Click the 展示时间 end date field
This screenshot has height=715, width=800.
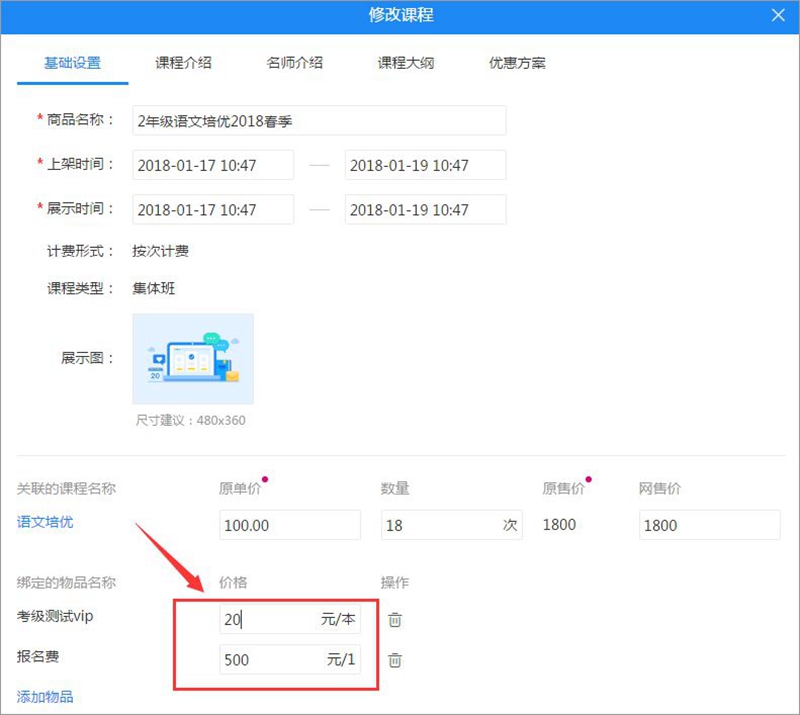coord(425,210)
